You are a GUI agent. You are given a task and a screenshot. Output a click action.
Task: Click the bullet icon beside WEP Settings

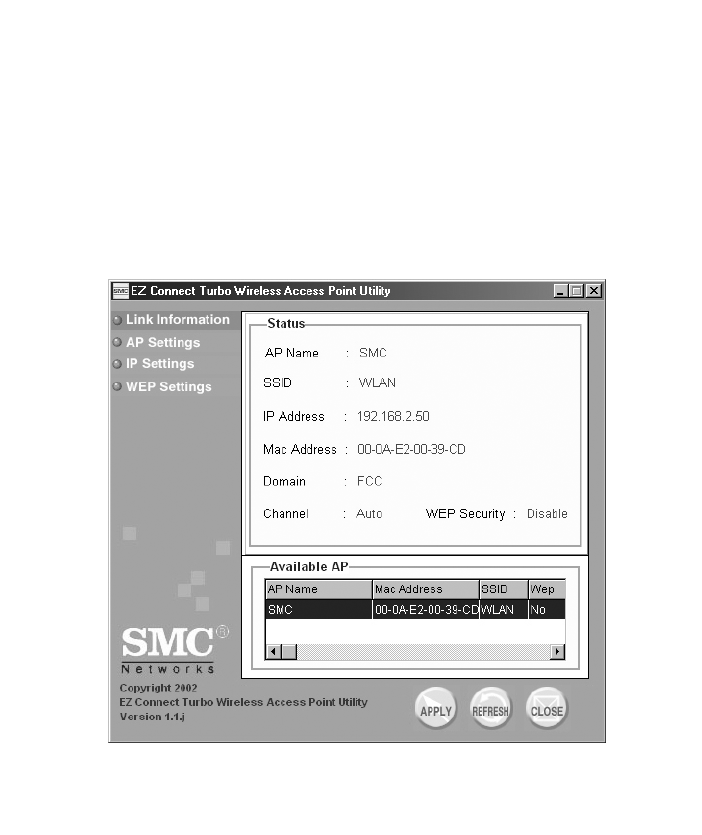tap(117, 387)
